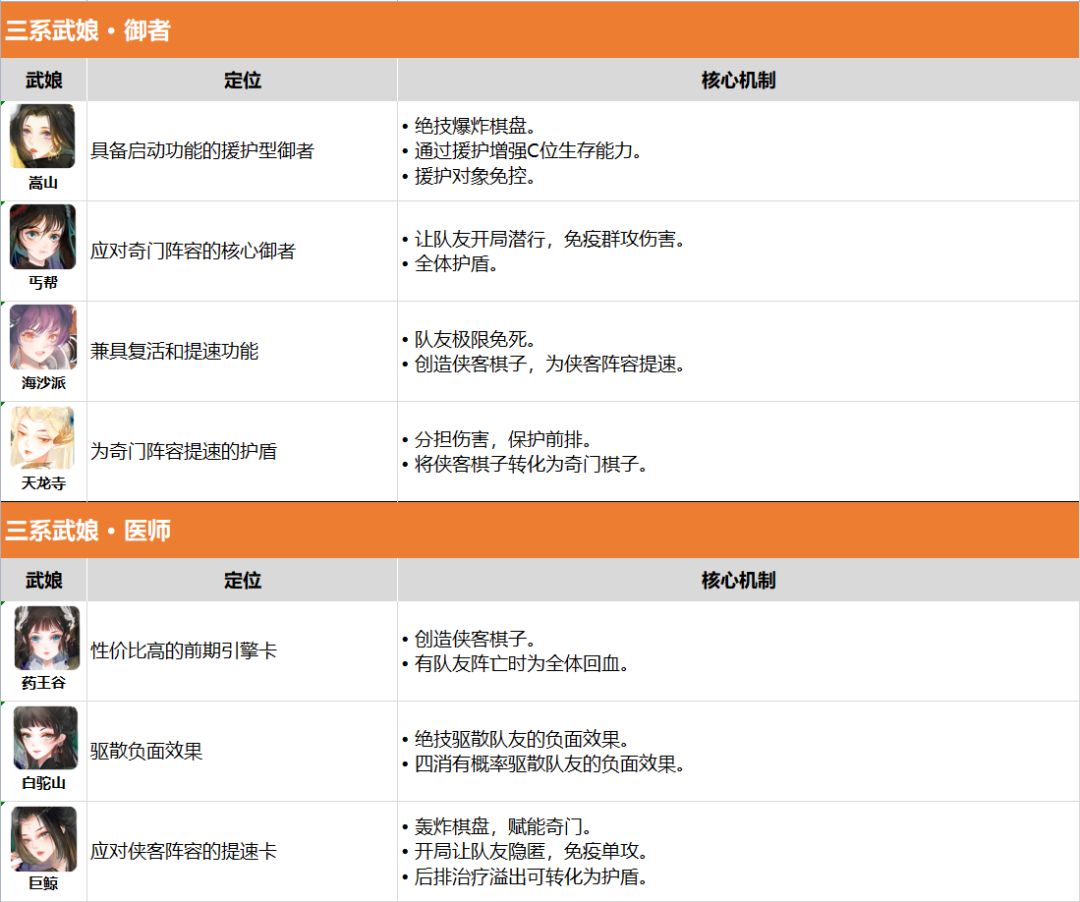Click the line 有队友阵亡时为全体回血。
The width and height of the screenshot is (1080, 902).
[x=515, y=664]
